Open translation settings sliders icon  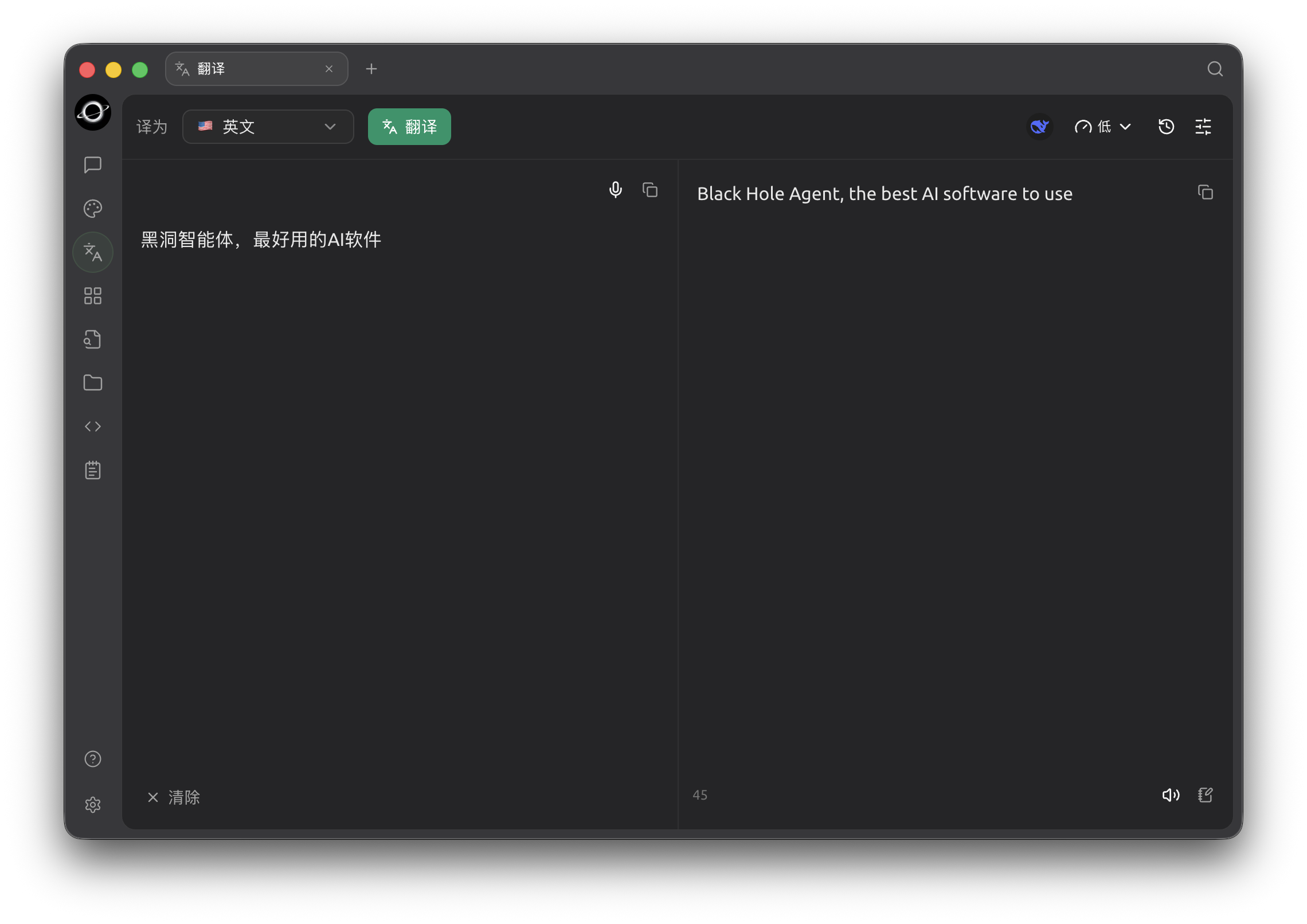tap(1203, 127)
